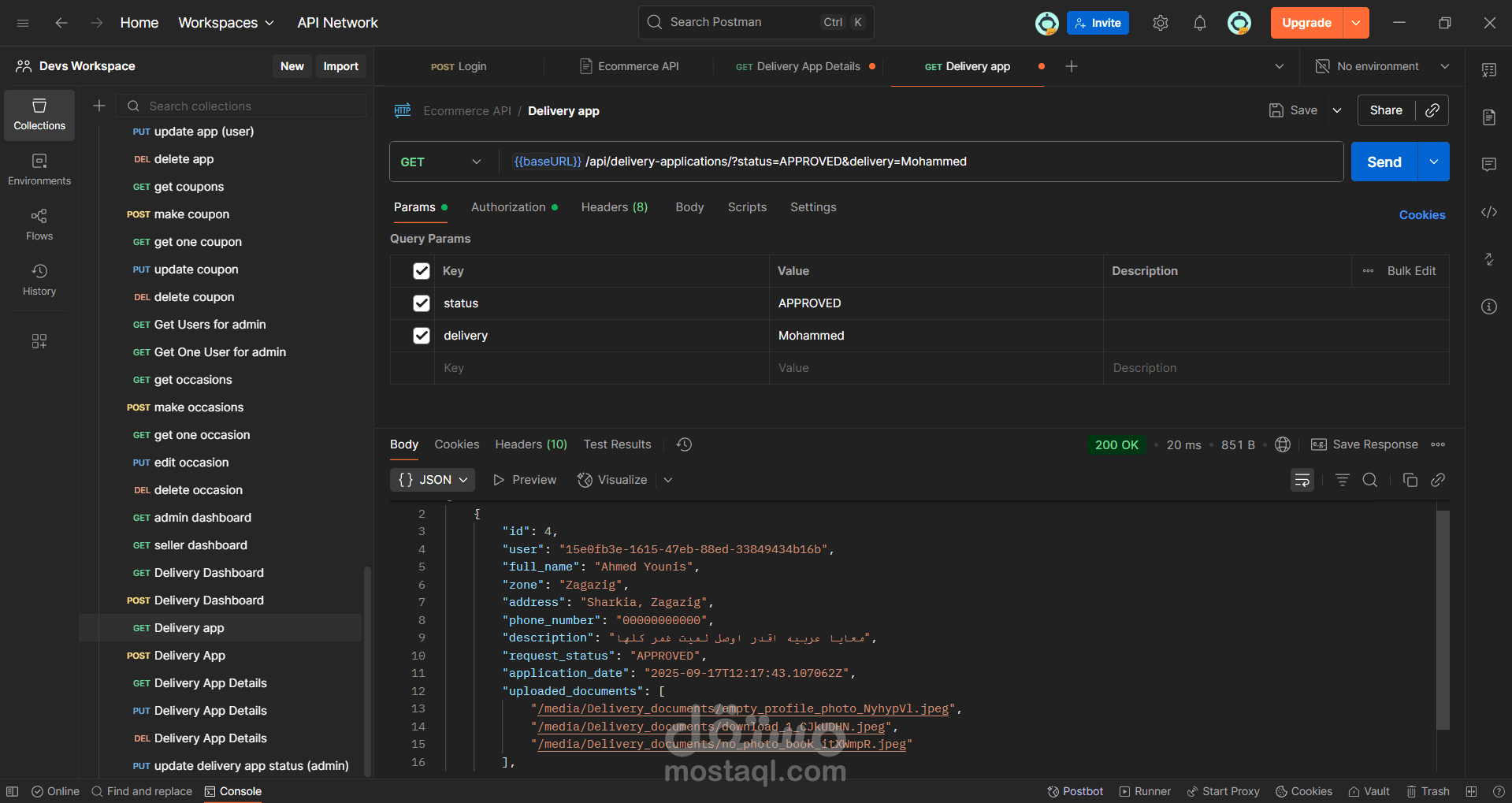Open the hamburger menu icon
The width and height of the screenshot is (1512, 803).
(23, 23)
